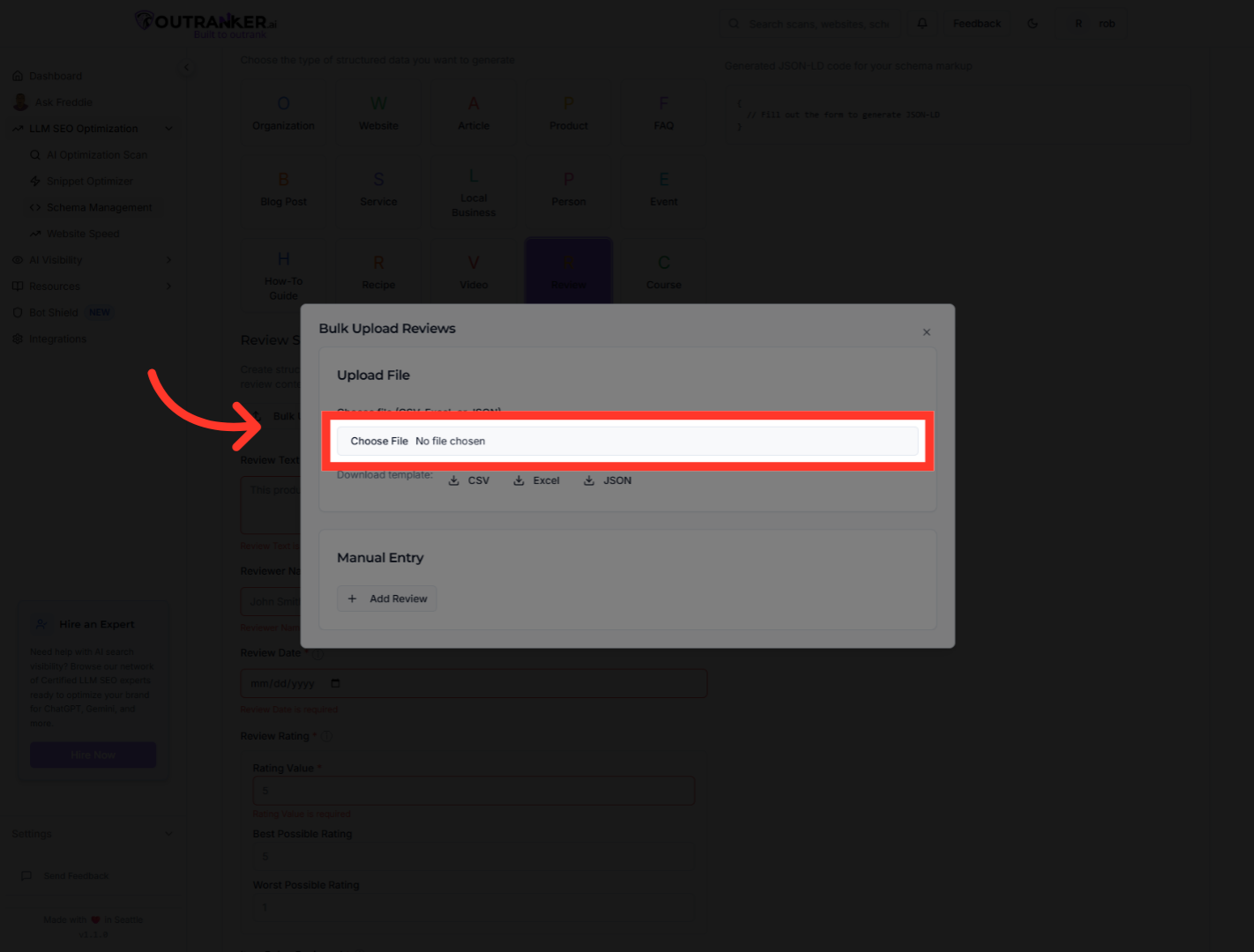Click the Dashboard home icon in sidebar
This screenshot has height=952, width=1254.
click(x=18, y=76)
